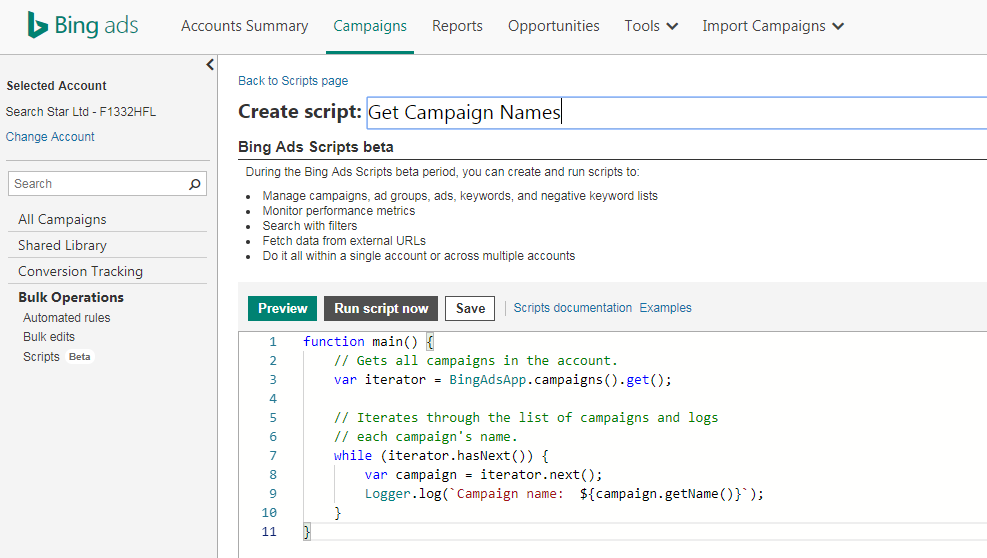Click Back to Scripts page link
Screen dimensions: 987x558
coord(293,81)
